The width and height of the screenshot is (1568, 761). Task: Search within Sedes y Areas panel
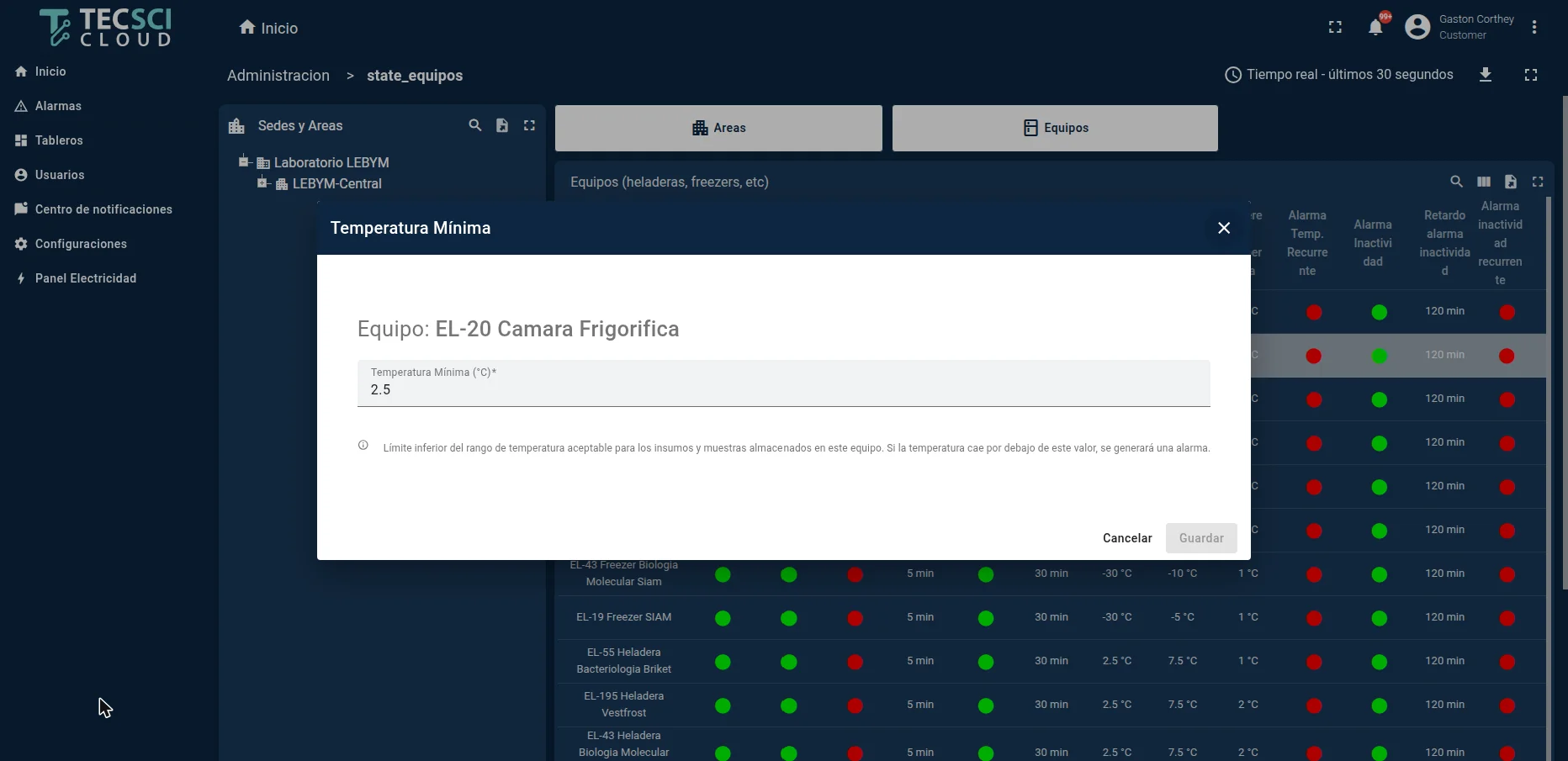click(475, 125)
